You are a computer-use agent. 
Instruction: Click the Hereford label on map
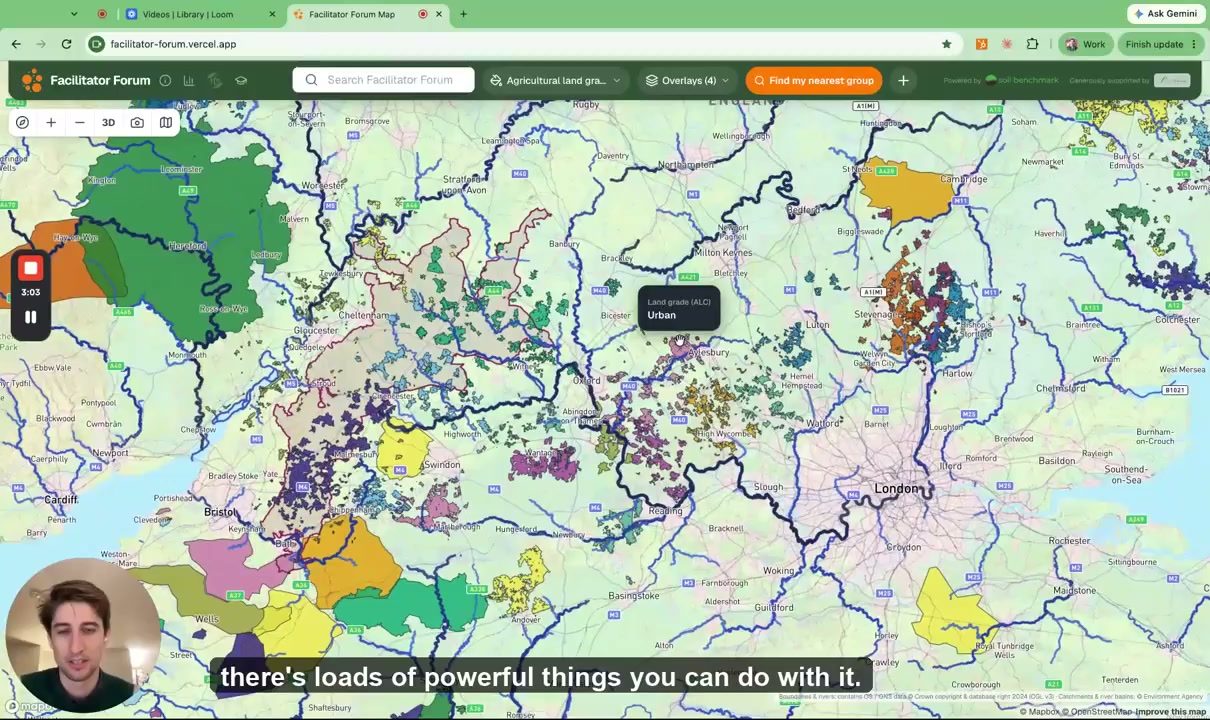pyautogui.click(x=187, y=246)
